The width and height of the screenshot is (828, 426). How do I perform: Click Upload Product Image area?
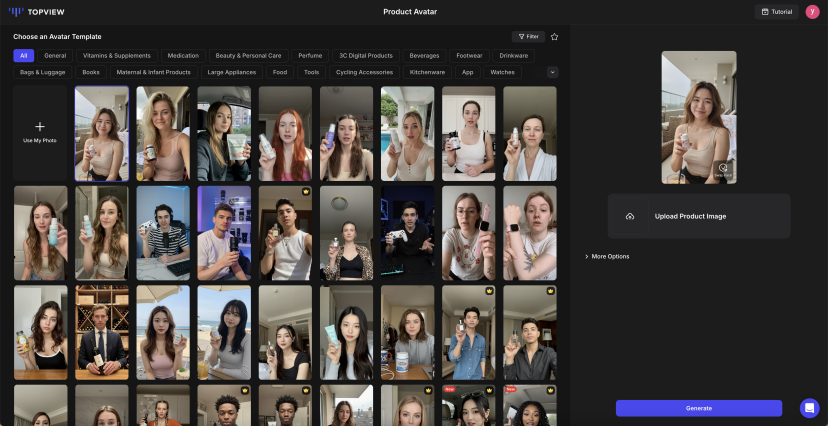(x=699, y=216)
